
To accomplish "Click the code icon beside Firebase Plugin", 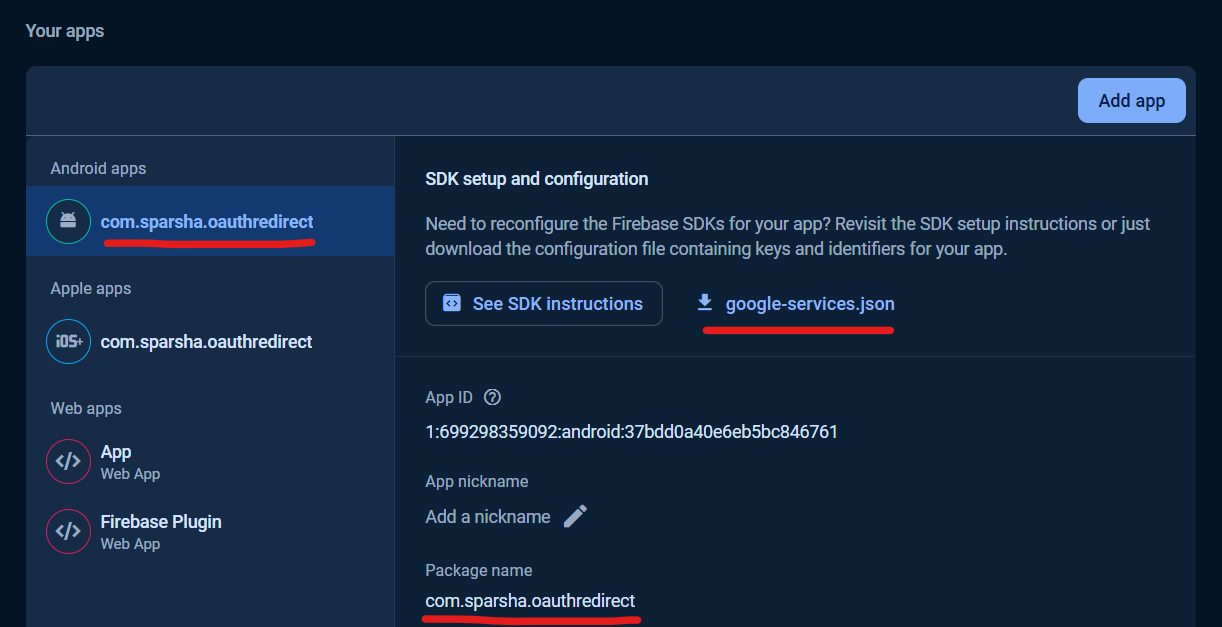I will (x=68, y=532).
